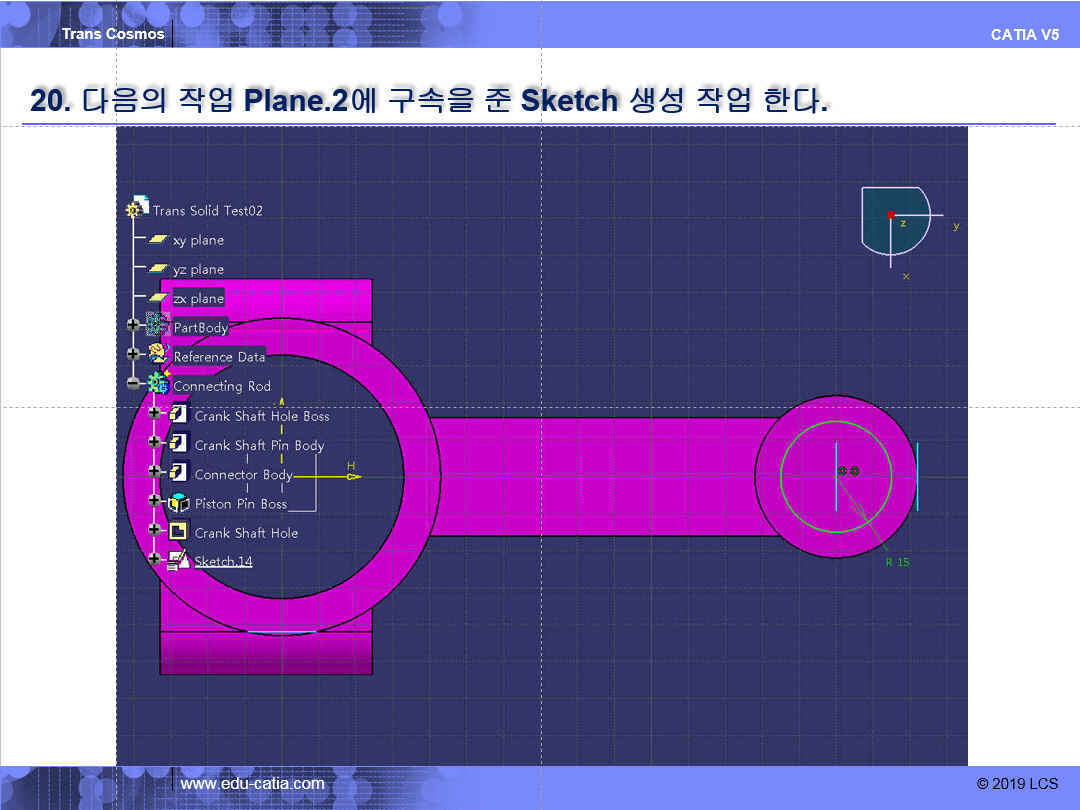Expand the Crank Shaft Hole Boss node
The image size is (1080, 810).
pos(154,413)
